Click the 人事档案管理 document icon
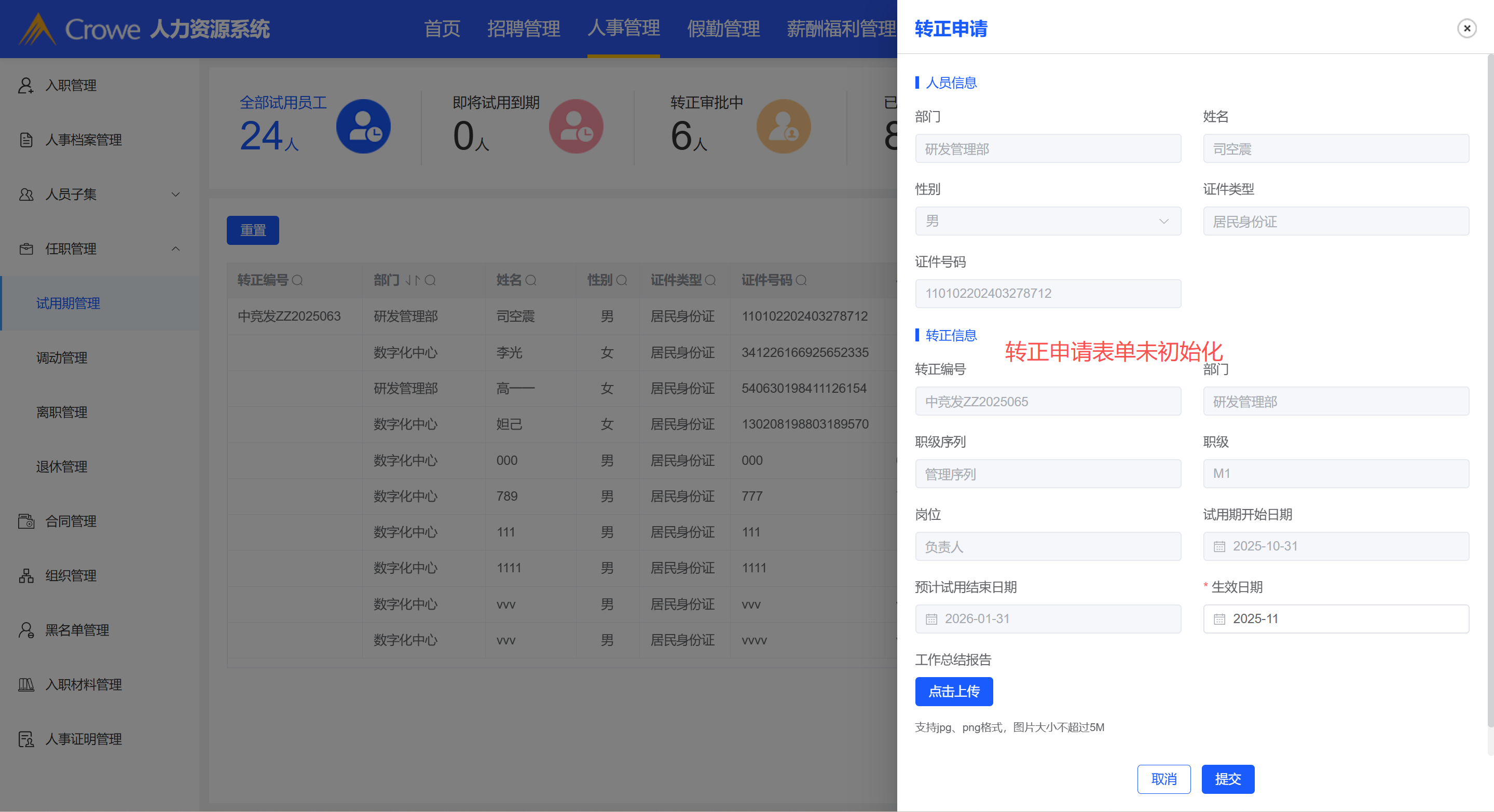The height and width of the screenshot is (812, 1494). [x=25, y=140]
